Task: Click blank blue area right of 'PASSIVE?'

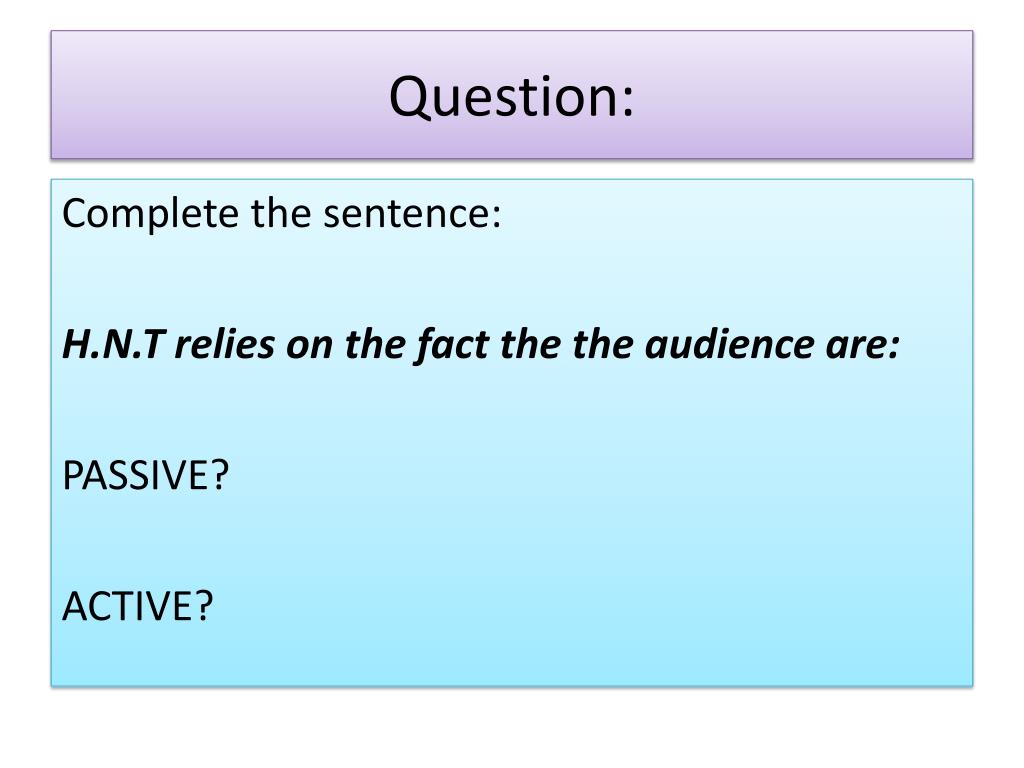Action: [x=588, y=475]
